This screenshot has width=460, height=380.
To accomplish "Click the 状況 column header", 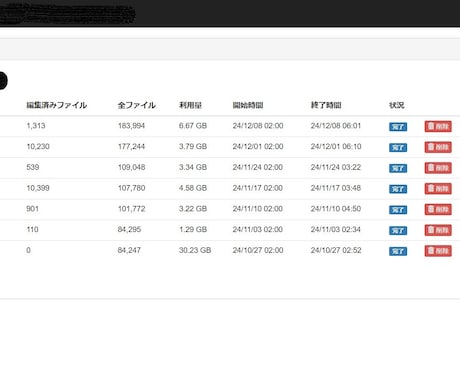I will click(x=397, y=105).
